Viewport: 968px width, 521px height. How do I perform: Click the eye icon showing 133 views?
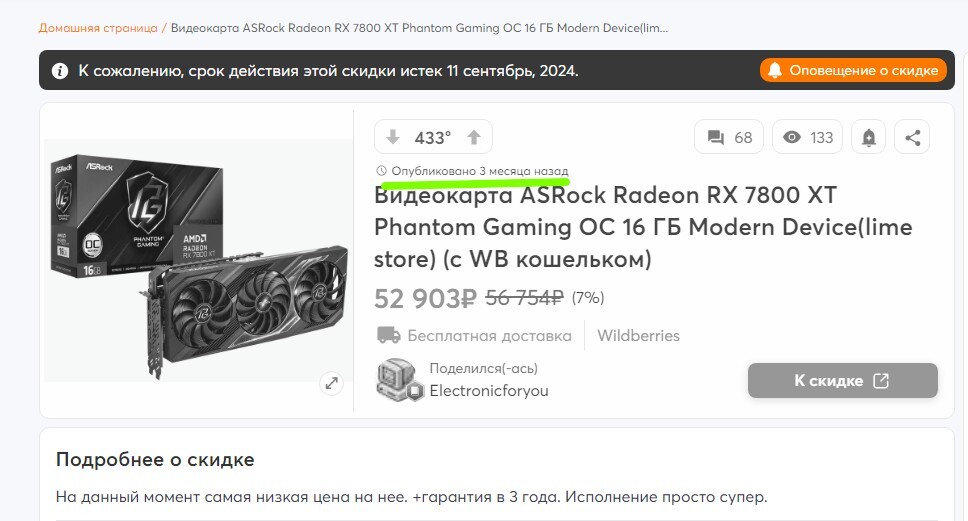tap(791, 137)
